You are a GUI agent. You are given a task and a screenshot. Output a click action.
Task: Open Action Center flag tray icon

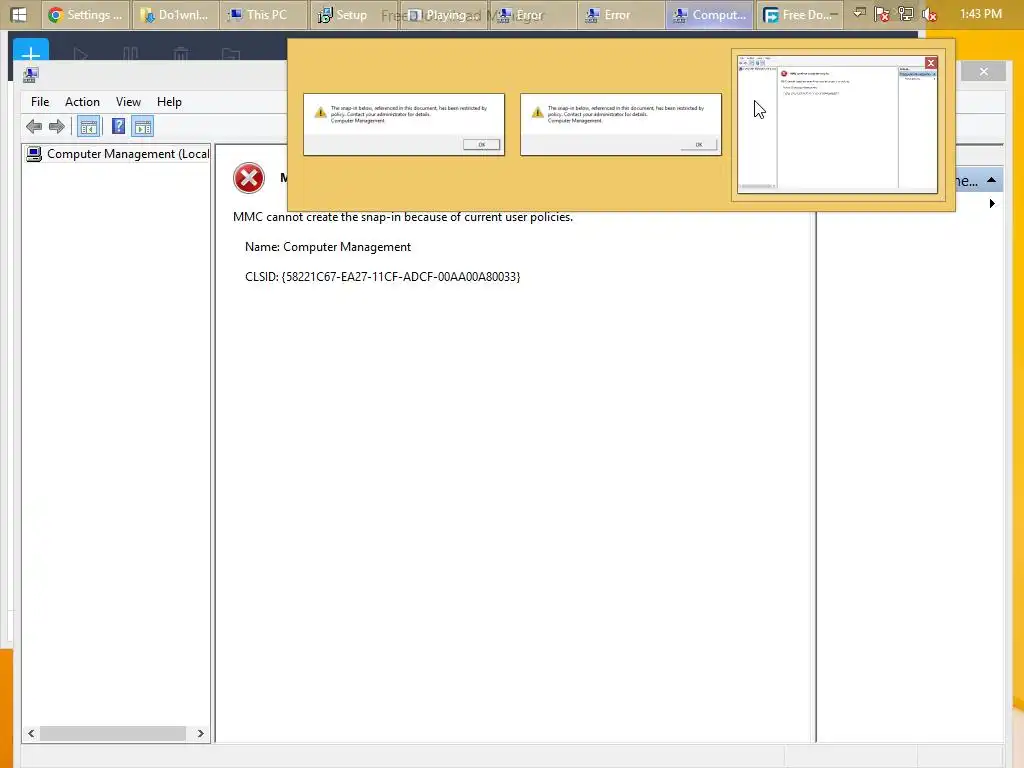pyautogui.click(x=882, y=14)
